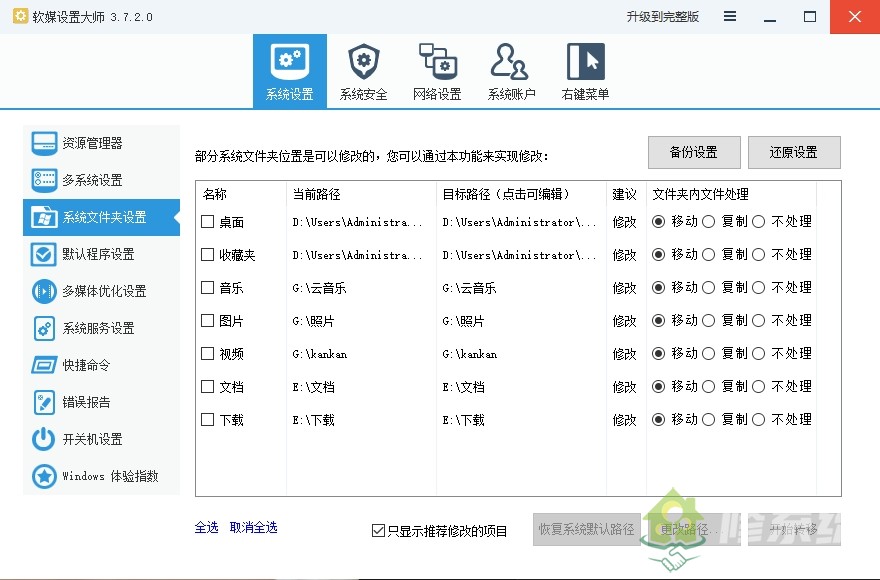880x580 pixels.
Task: Click the 恢复系统默认路径 button
Action: point(586,529)
